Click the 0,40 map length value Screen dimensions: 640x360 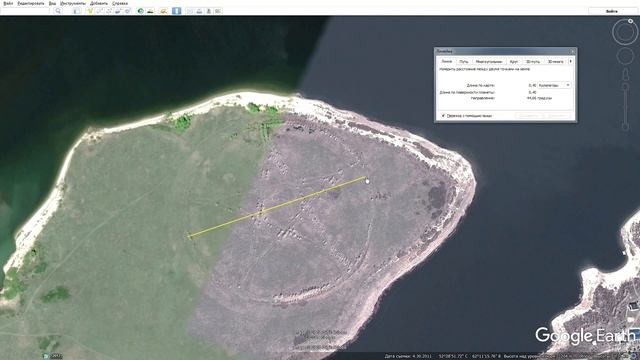tap(532, 85)
